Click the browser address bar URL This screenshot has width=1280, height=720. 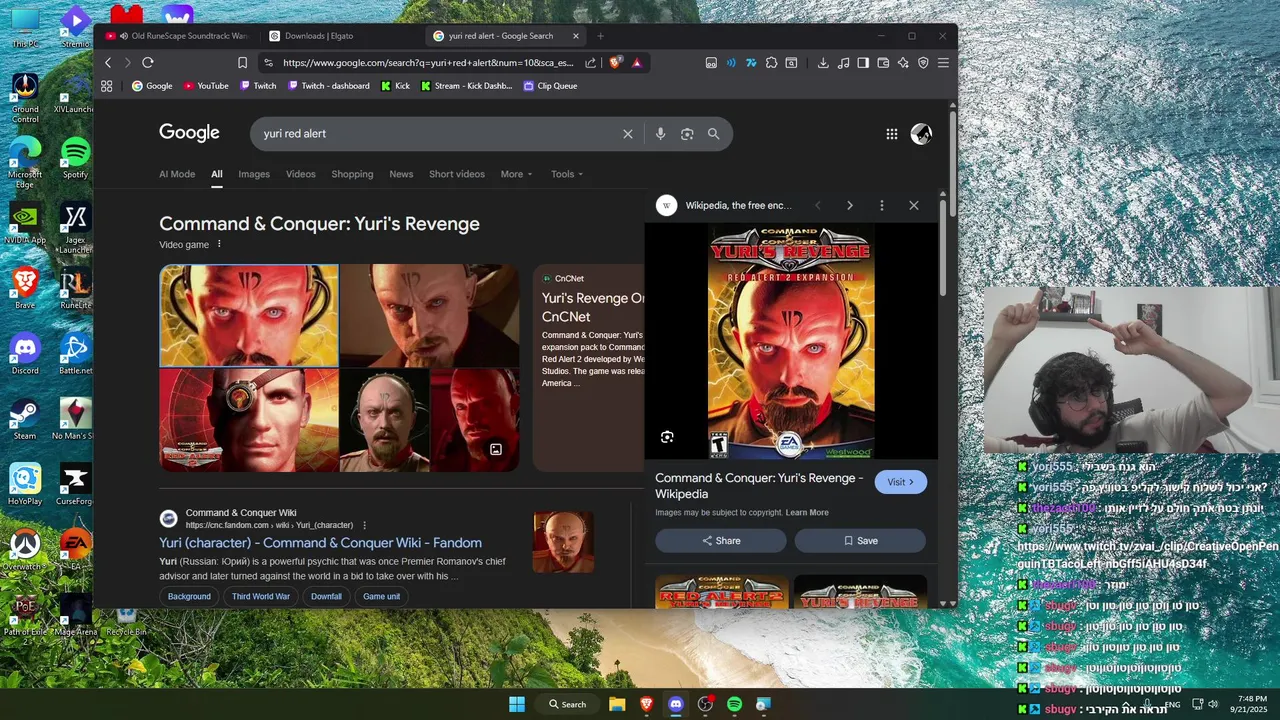click(428, 62)
